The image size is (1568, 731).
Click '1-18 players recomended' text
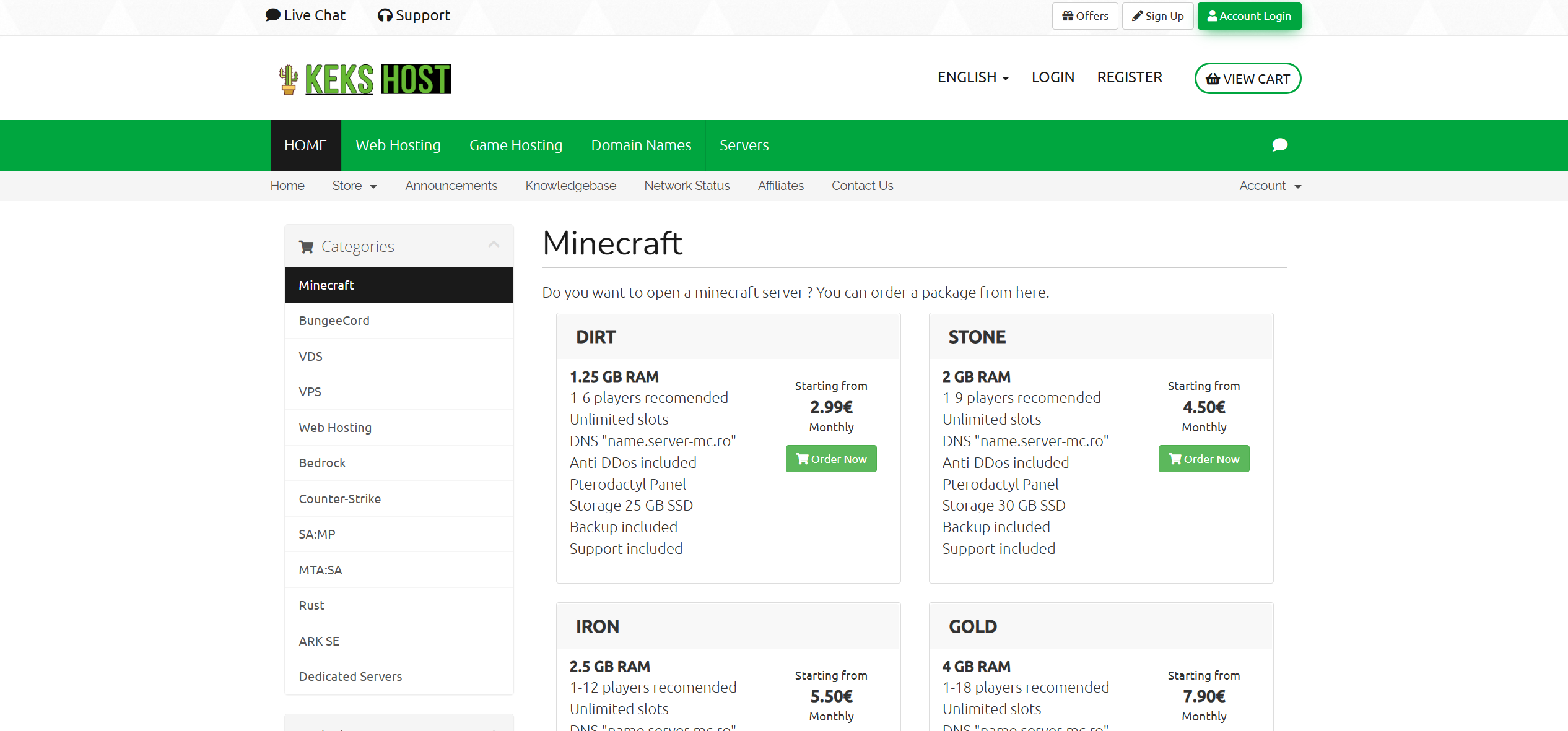coord(1026,687)
